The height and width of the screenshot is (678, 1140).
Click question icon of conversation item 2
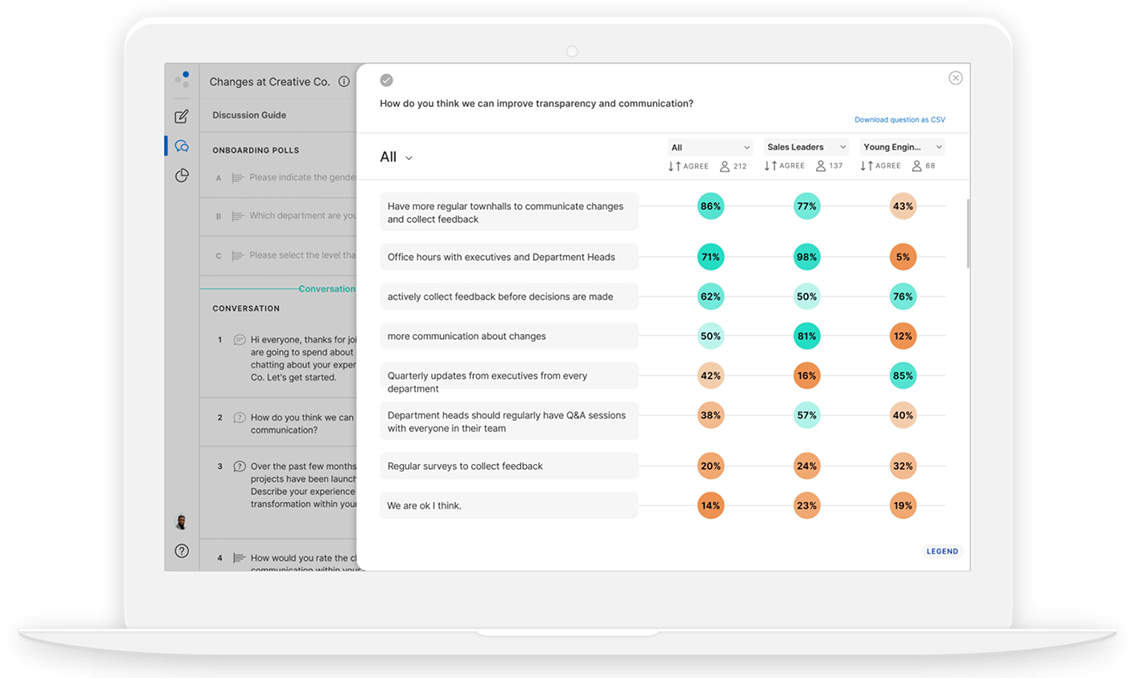point(239,417)
